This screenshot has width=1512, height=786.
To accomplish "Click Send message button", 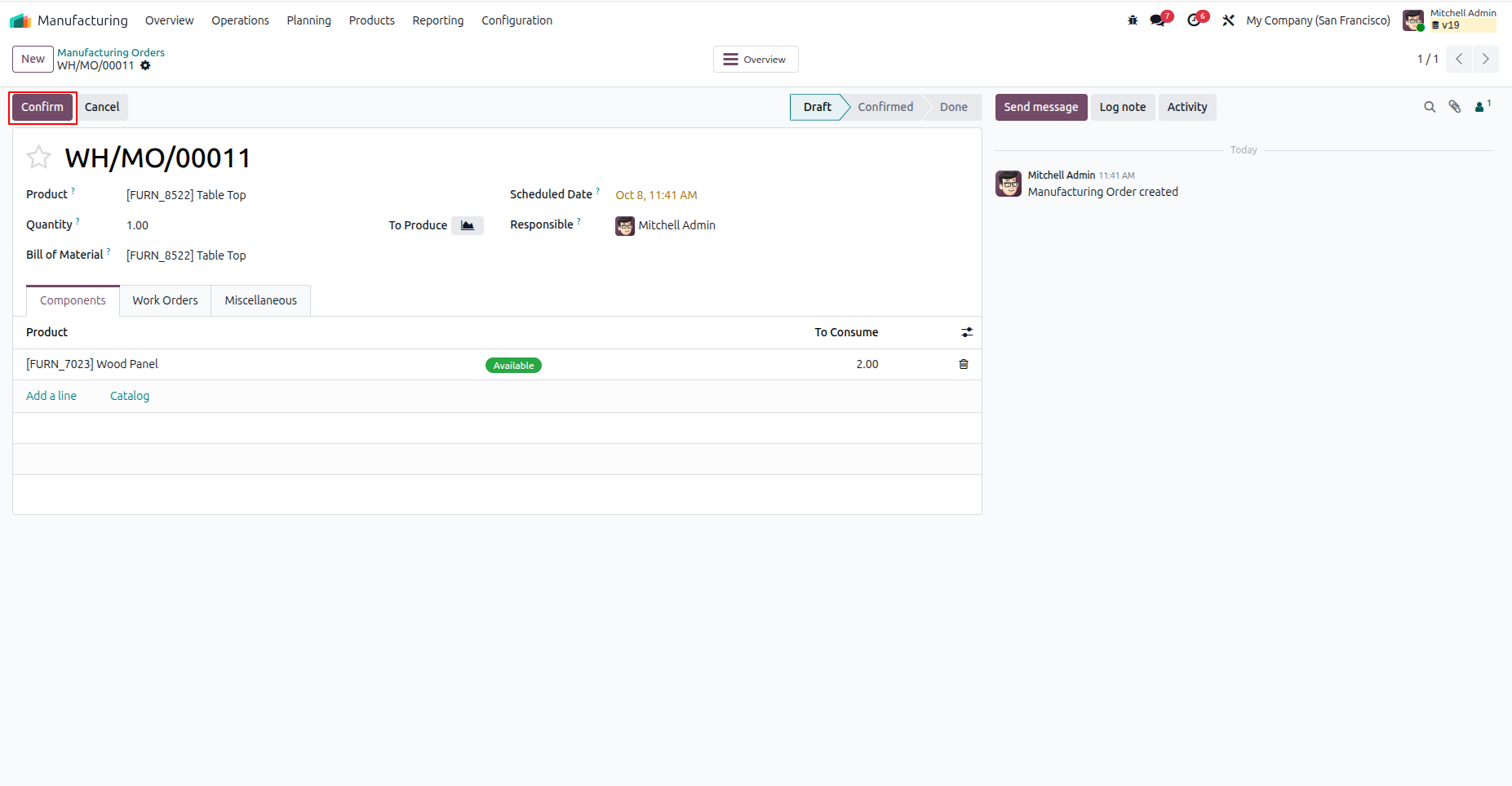I will click(1041, 107).
